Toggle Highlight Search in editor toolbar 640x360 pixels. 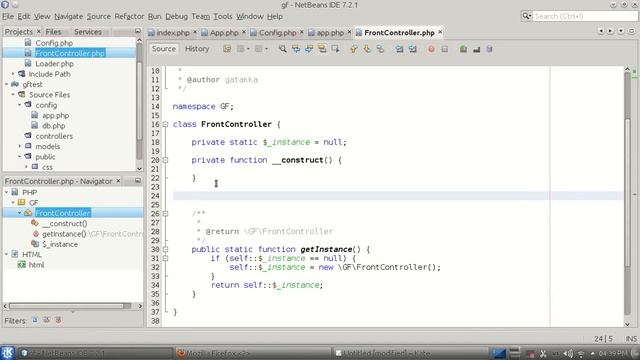[x=322, y=49]
